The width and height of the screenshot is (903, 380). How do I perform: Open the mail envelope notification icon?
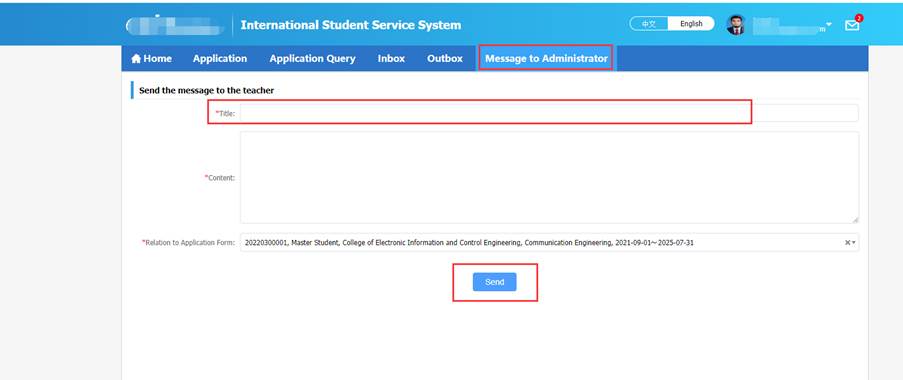tap(851, 25)
